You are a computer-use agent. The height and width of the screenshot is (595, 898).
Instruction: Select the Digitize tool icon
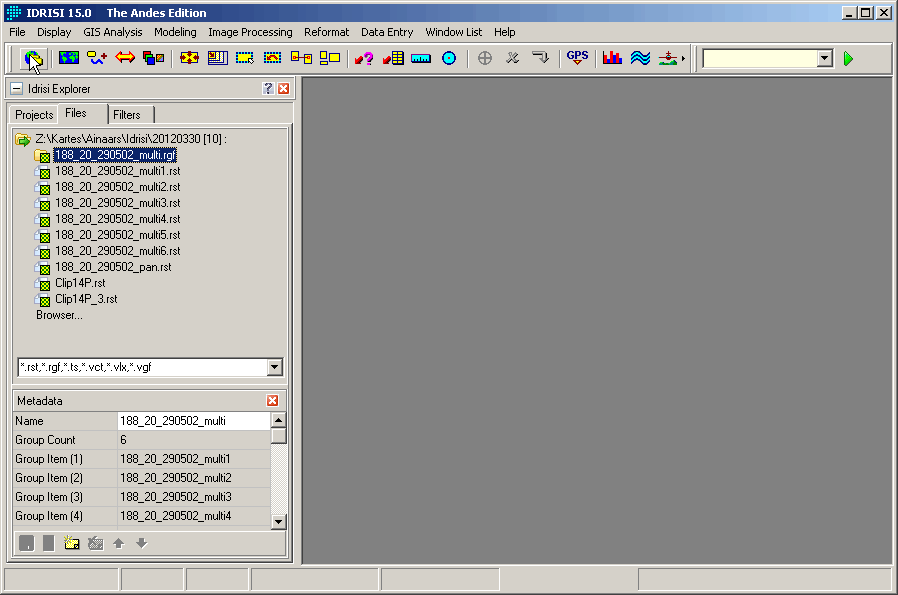97,58
